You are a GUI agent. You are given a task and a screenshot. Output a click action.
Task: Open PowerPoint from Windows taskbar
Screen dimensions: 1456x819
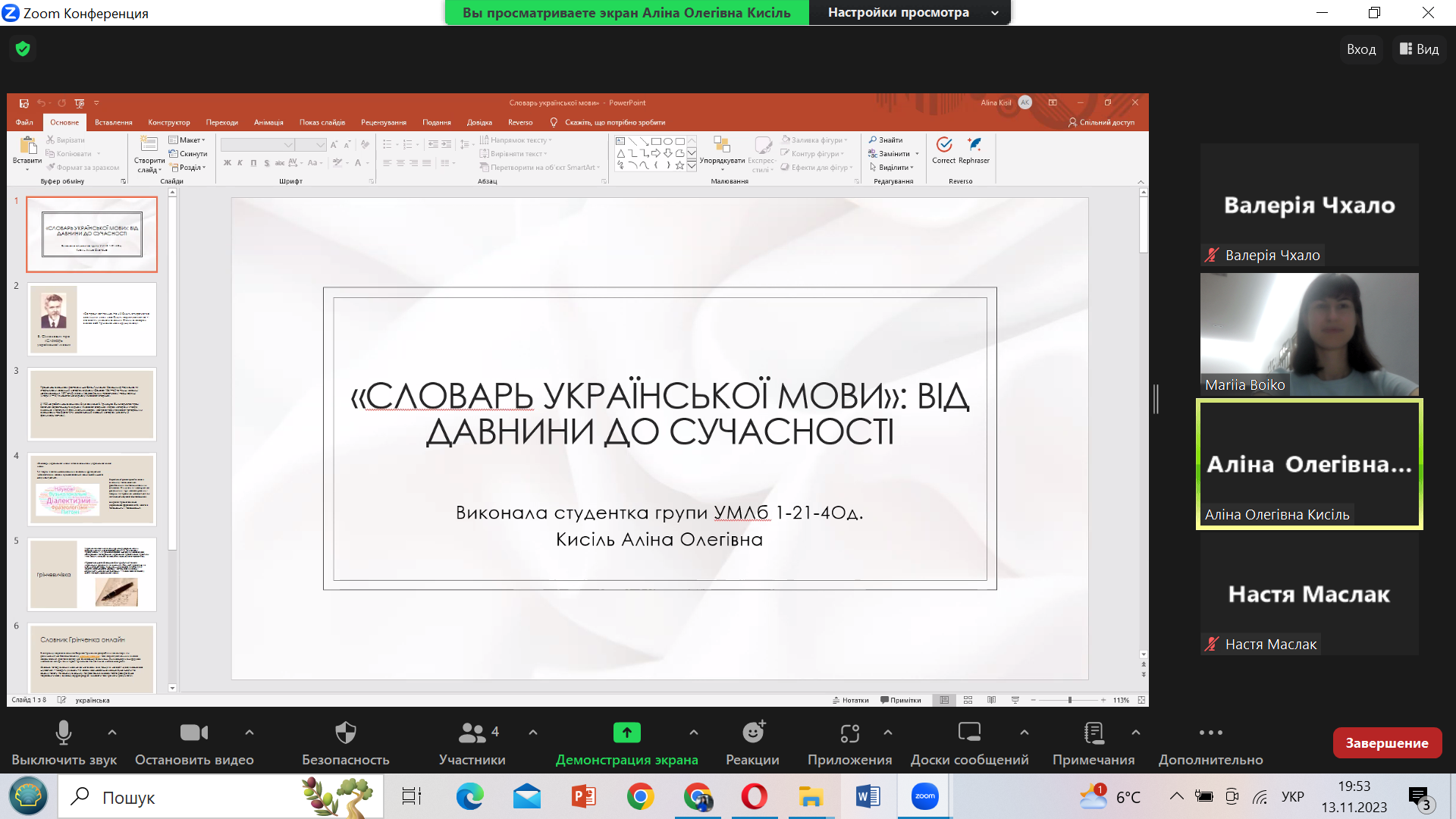coord(583,797)
